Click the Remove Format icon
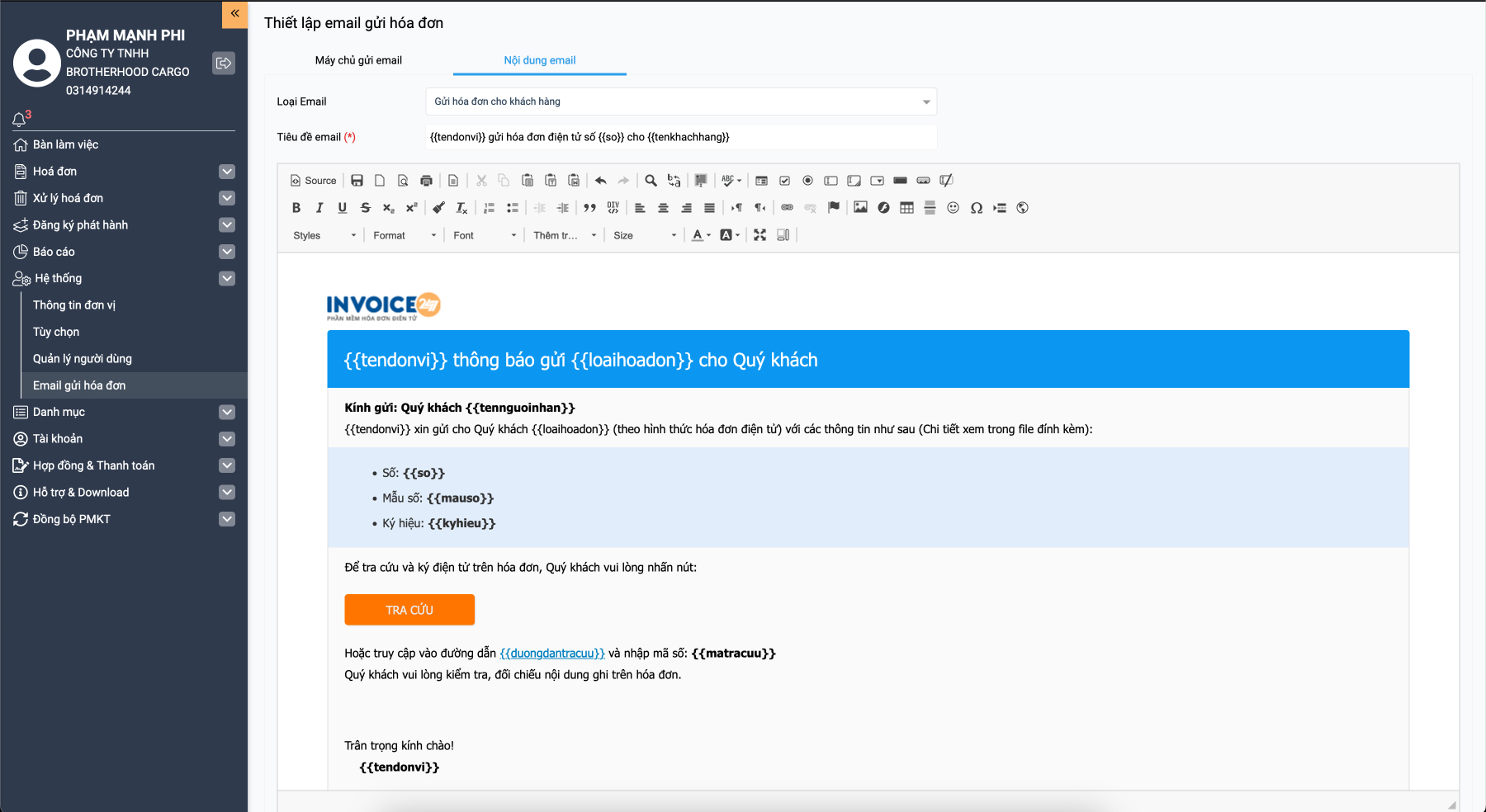The width and height of the screenshot is (1486, 812). pos(461,208)
